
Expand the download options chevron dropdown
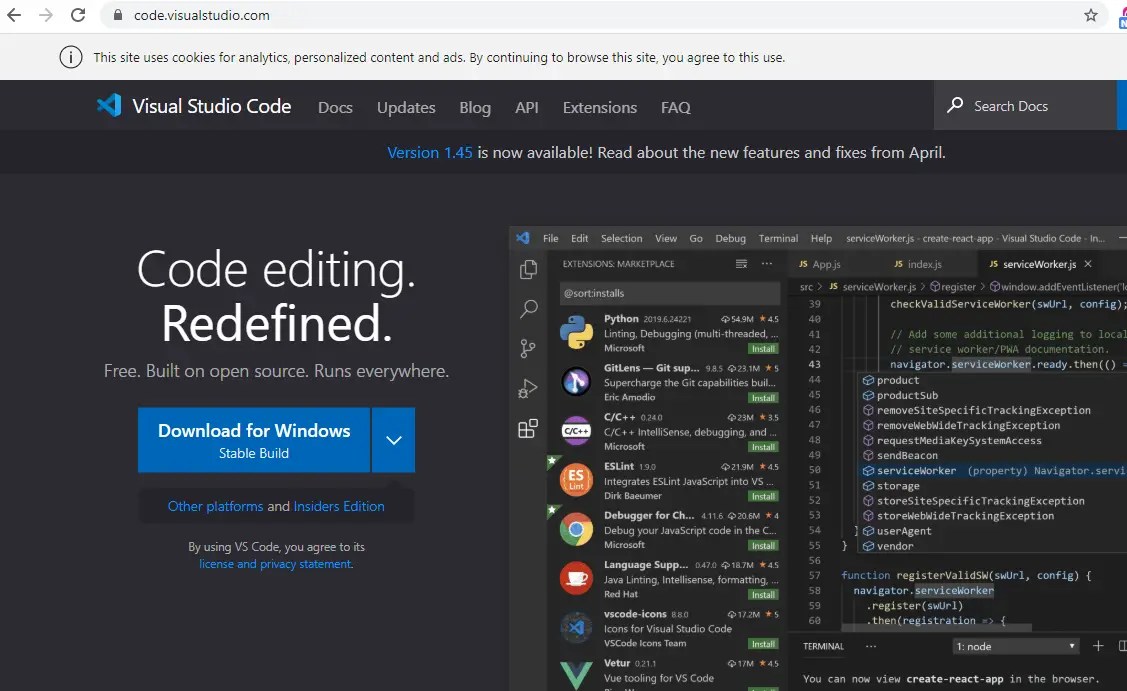pyautogui.click(x=394, y=440)
